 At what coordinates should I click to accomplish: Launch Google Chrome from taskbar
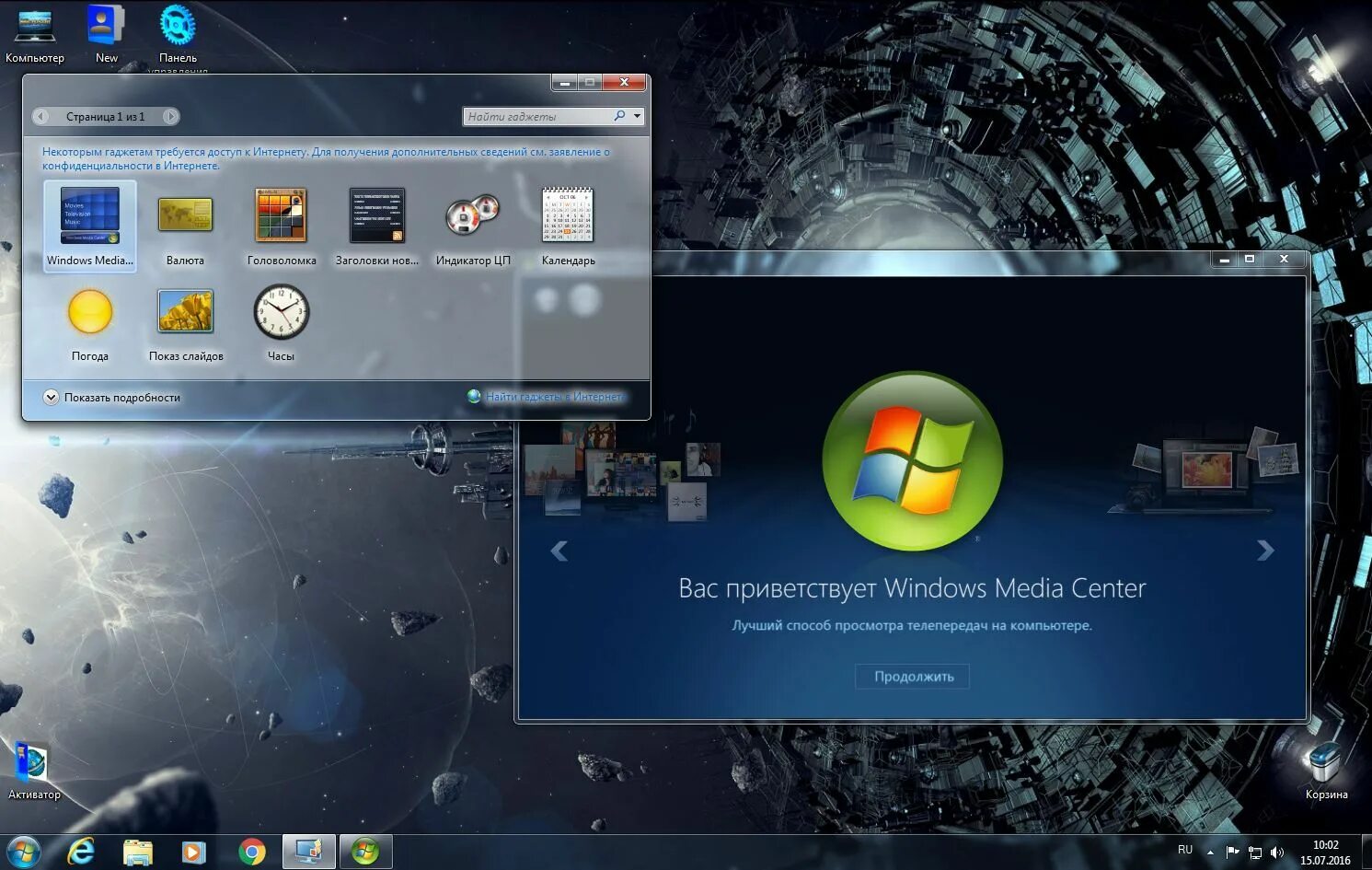point(251,852)
